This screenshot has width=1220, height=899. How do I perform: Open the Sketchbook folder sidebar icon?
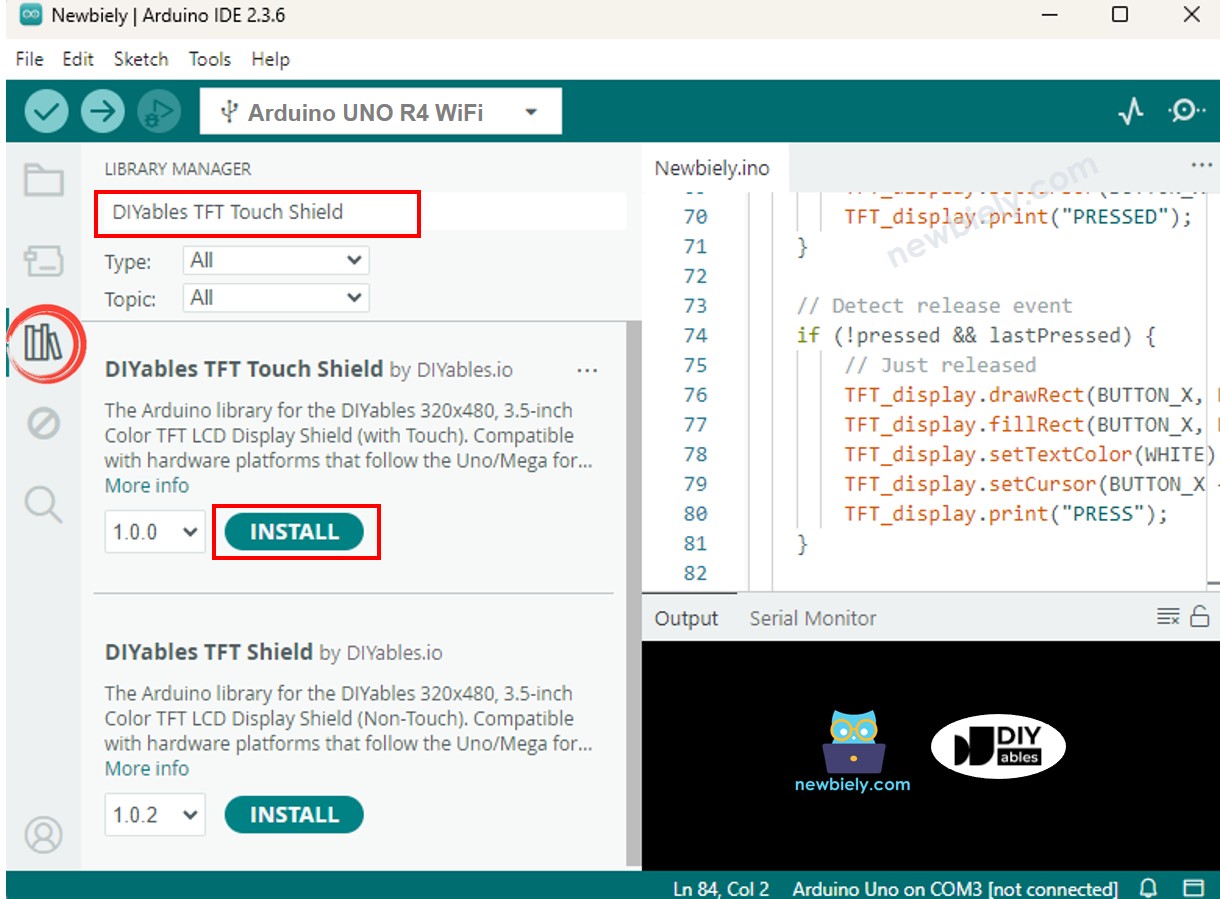44,182
